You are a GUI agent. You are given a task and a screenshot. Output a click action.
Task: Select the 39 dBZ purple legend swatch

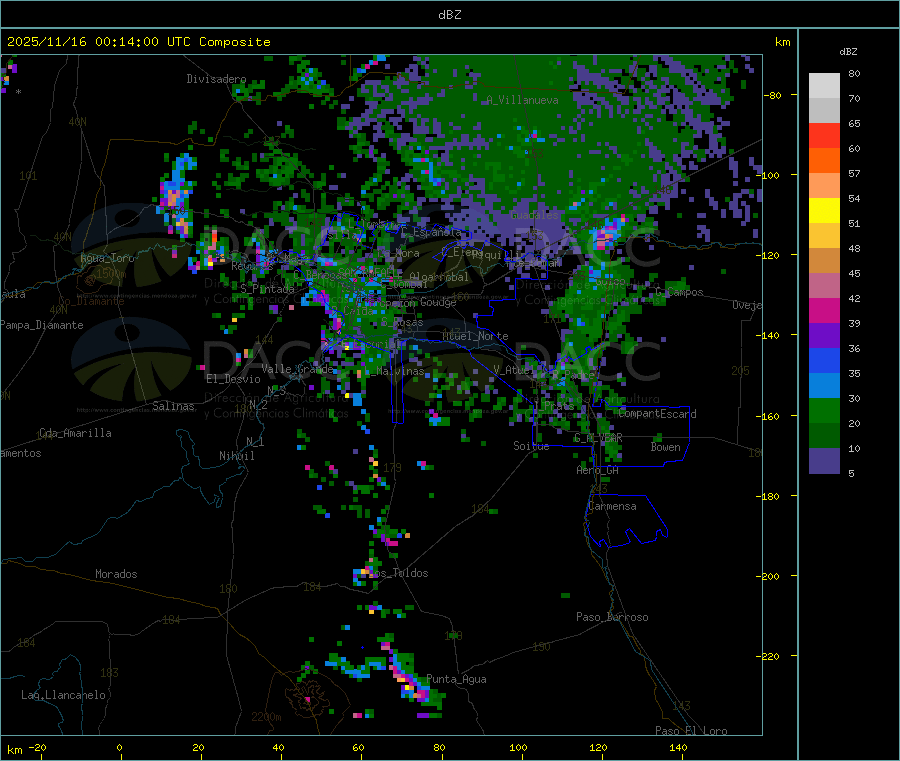point(824,336)
